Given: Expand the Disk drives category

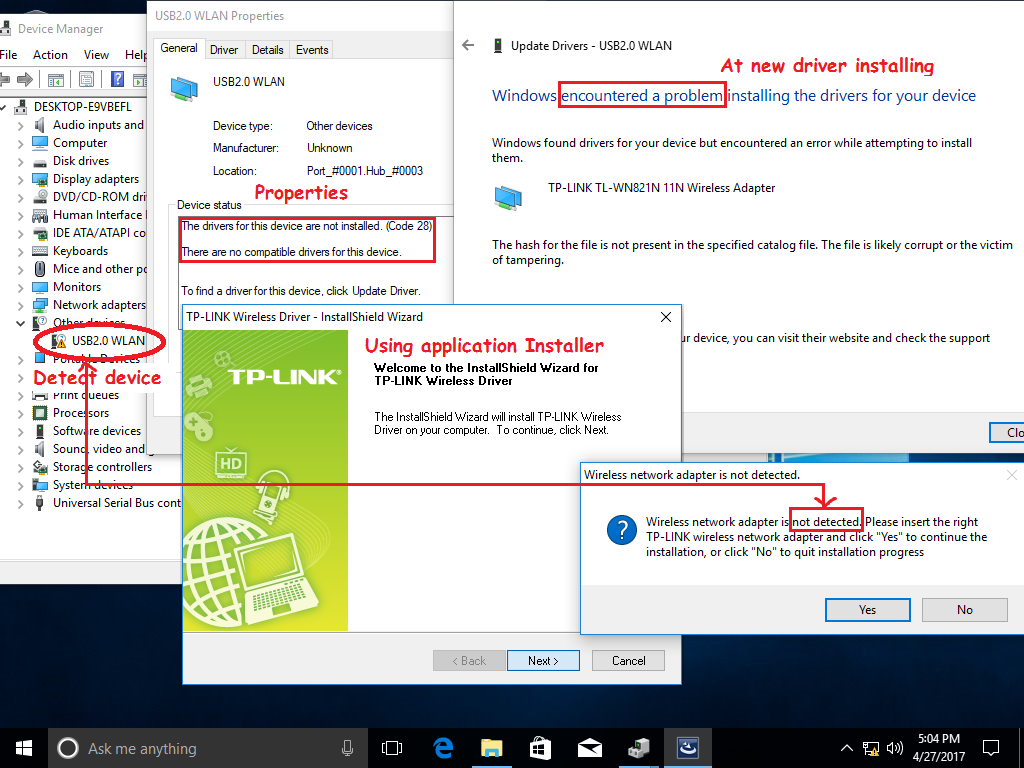Looking at the screenshot, I should (20, 161).
